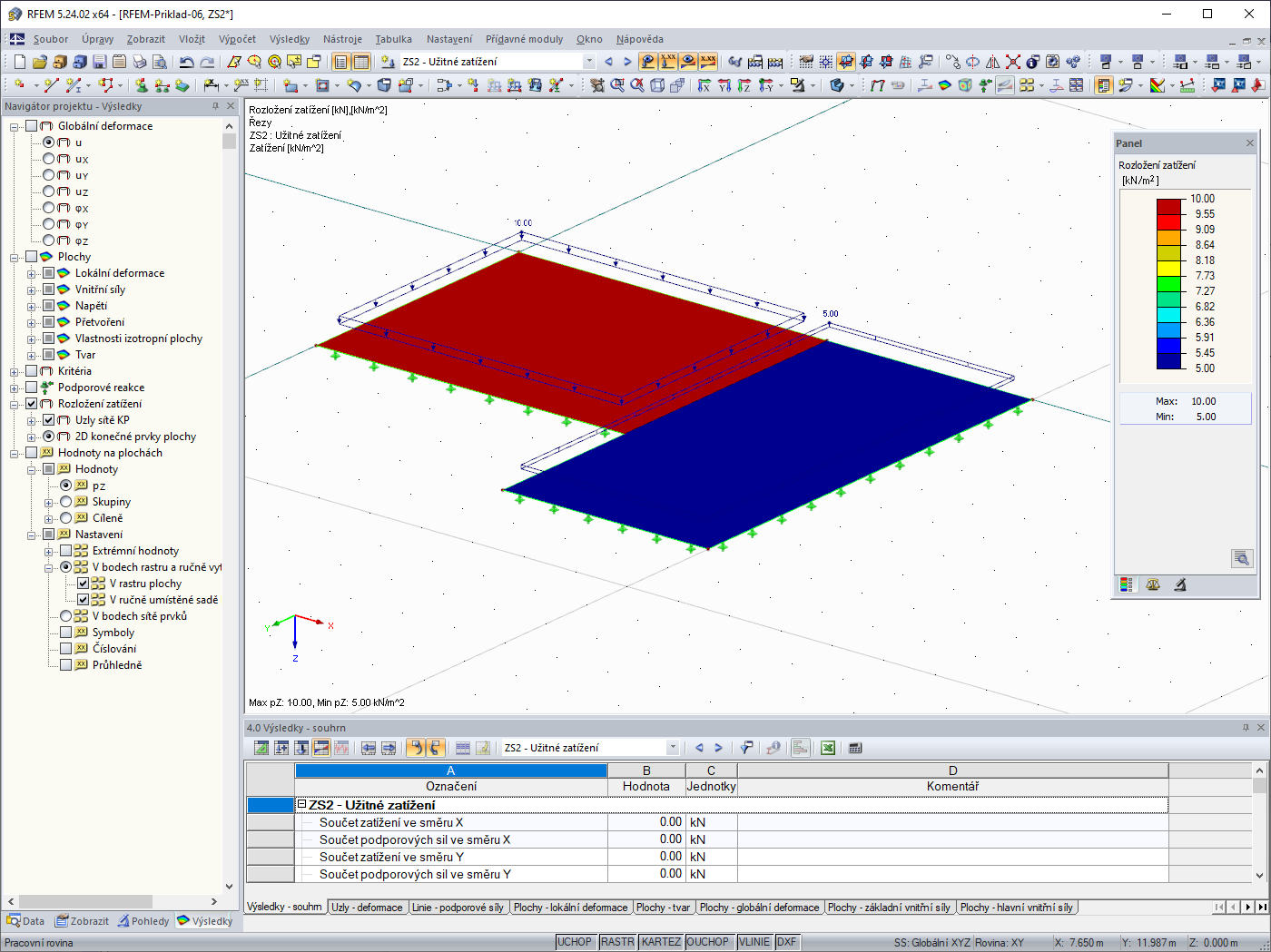The width and height of the screenshot is (1271, 952).
Task: Collapse the ZS2 - Užitné zatížení table group
Action: (302, 804)
